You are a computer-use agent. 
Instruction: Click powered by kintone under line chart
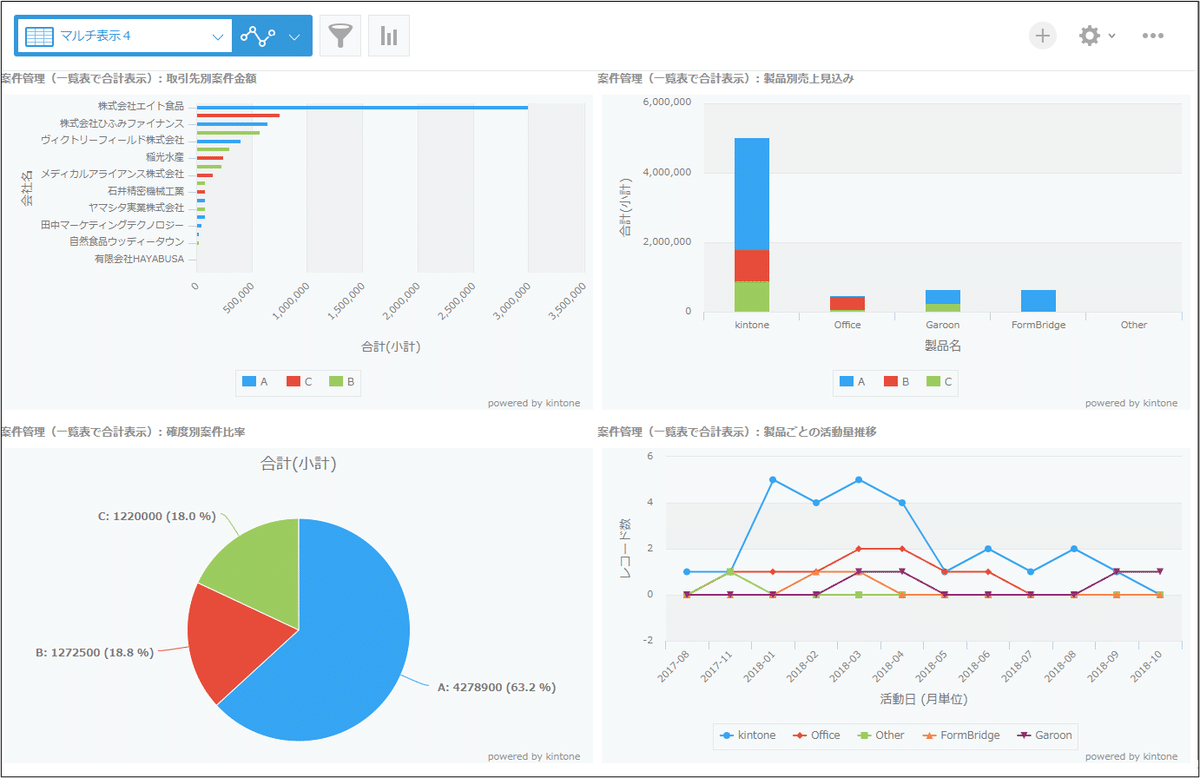click(x=1131, y=756)
